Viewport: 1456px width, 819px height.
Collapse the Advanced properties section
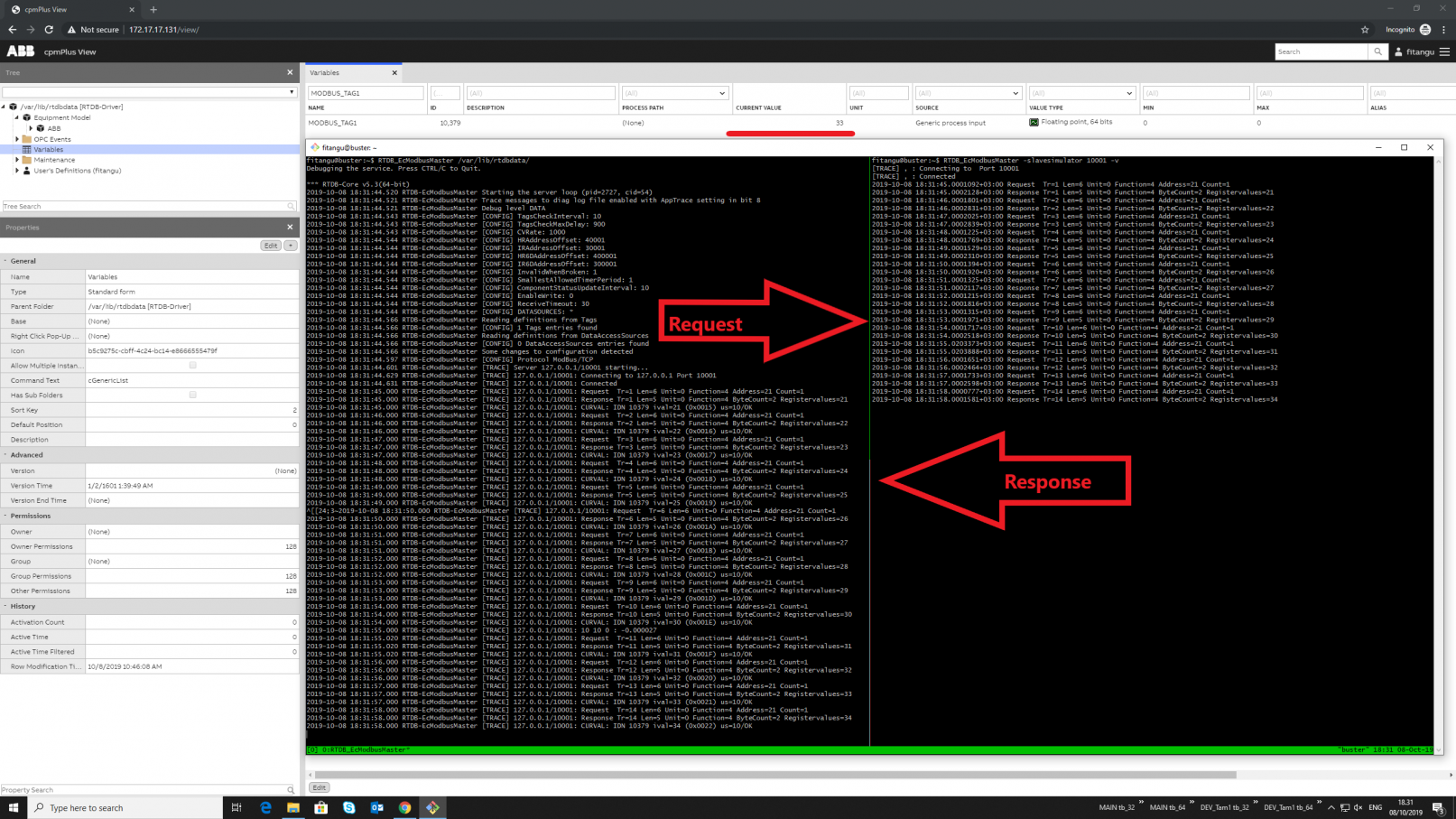point(5,455)
